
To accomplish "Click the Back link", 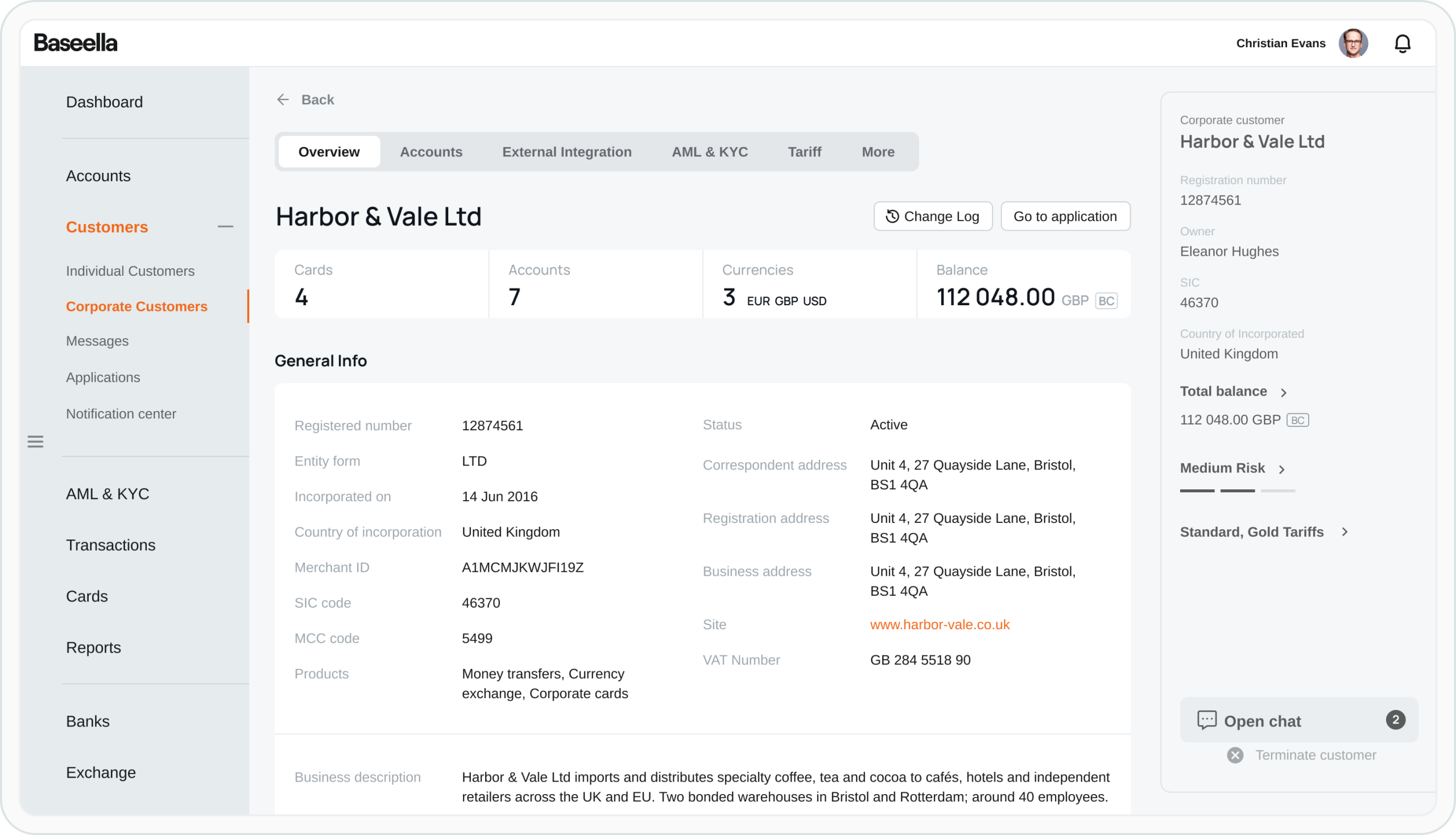I will tap(317, 100).
